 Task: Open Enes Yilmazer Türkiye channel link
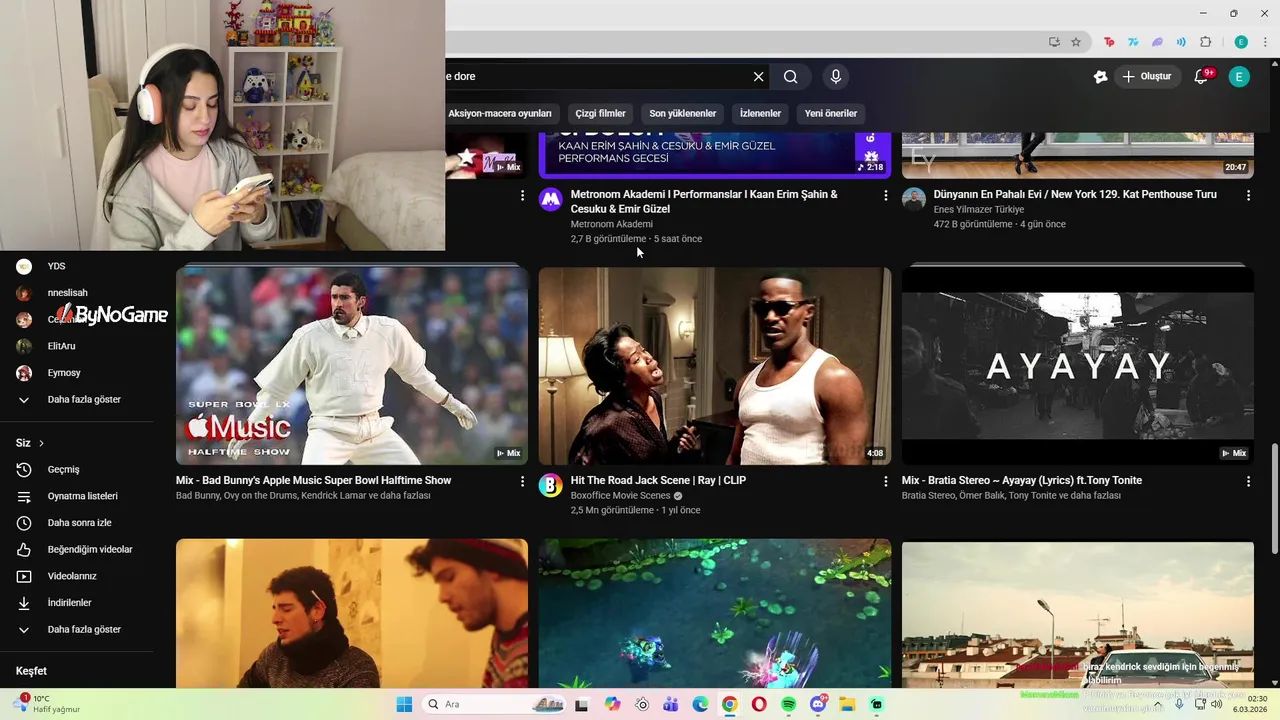tap(979, 210)
